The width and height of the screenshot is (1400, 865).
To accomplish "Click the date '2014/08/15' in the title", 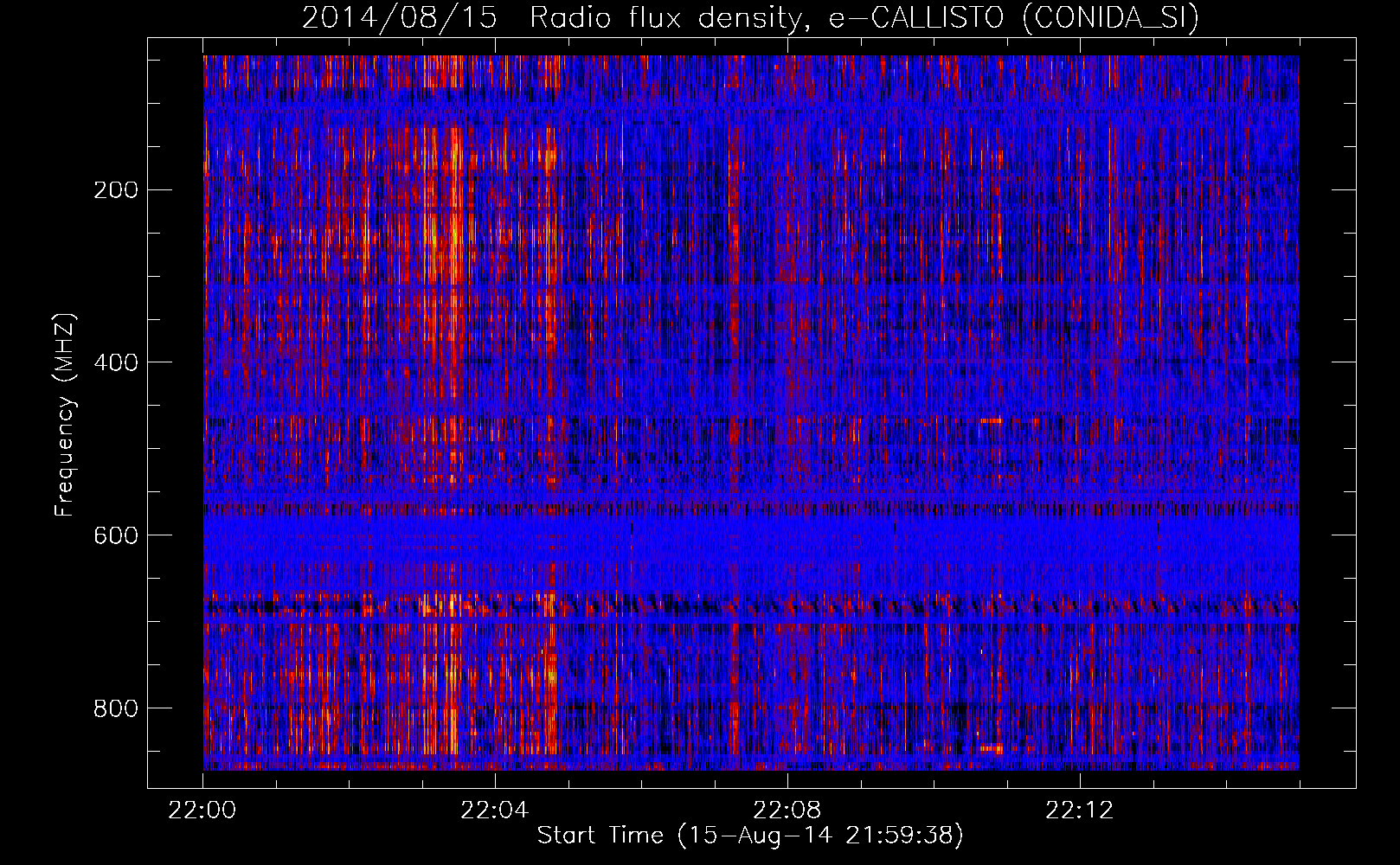I will [400, 18].
